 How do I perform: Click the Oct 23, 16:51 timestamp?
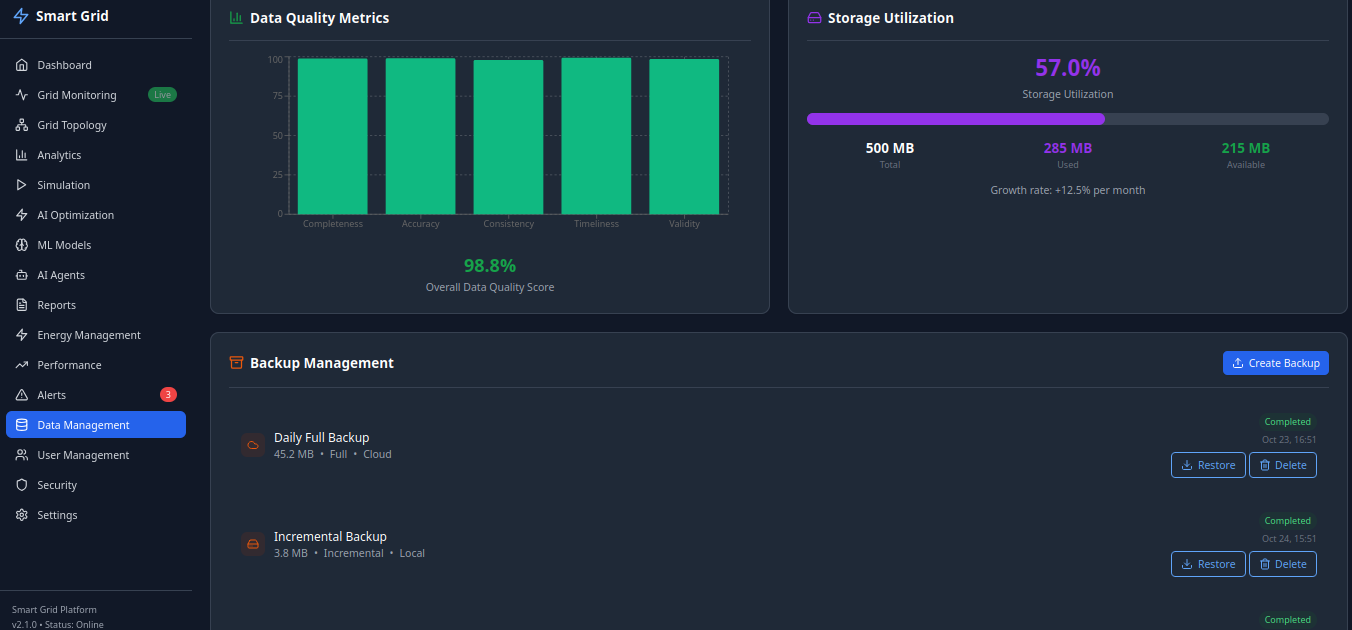1289,439
